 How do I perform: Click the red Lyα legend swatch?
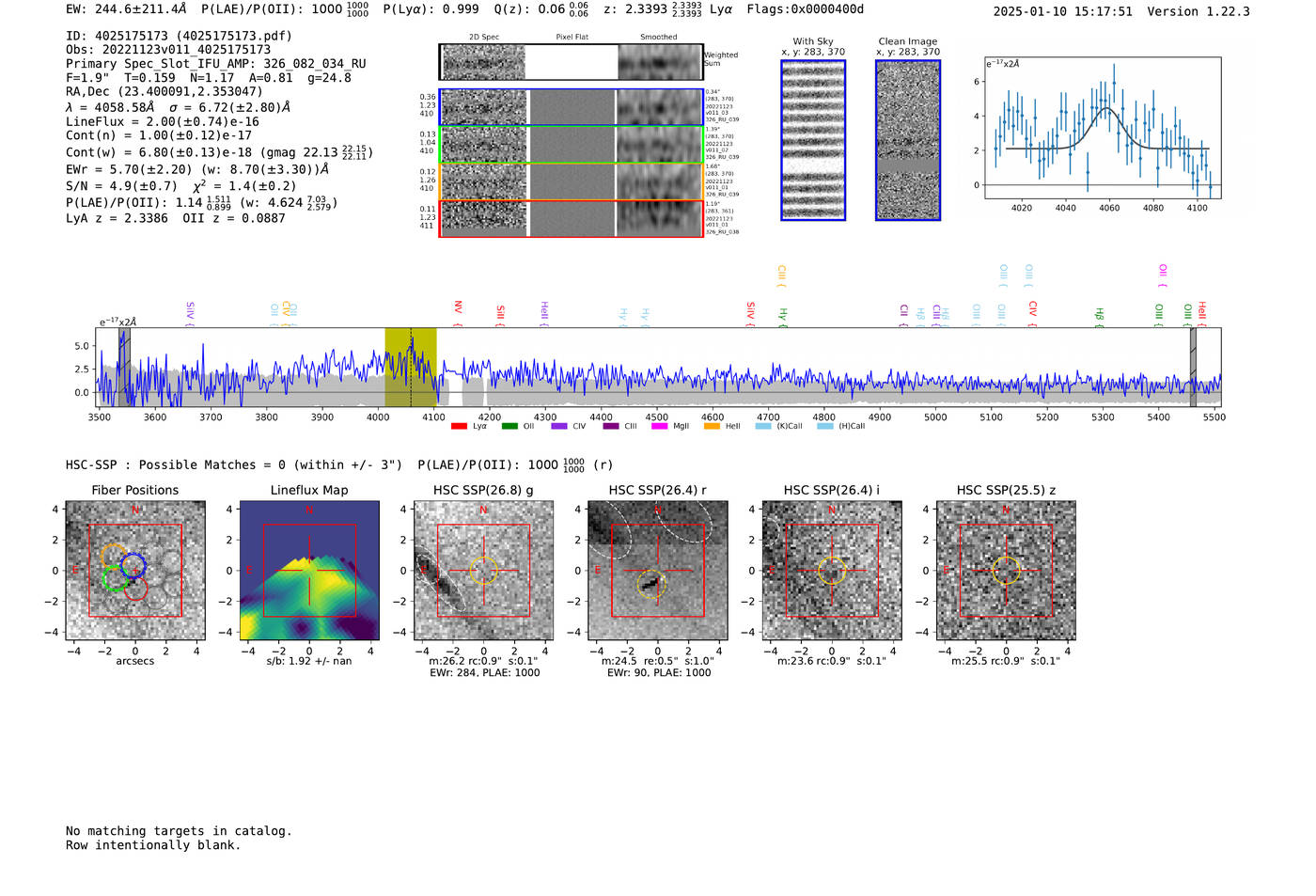tap(459, 427)
